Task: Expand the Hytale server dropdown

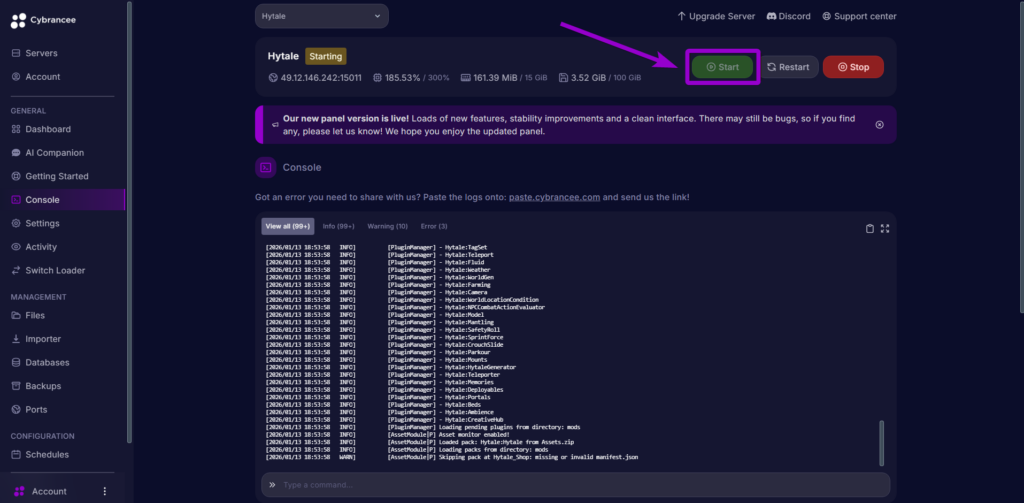Action: click(x=321, y=16)
